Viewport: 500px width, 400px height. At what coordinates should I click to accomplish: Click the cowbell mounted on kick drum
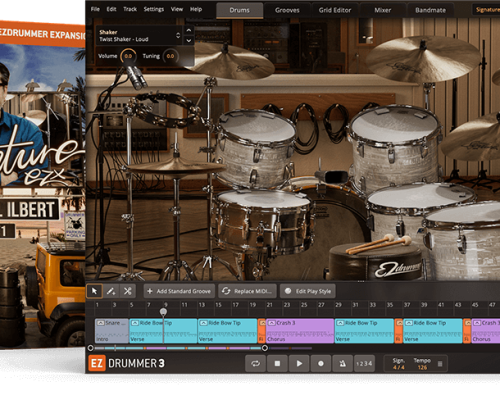point(332,176)
